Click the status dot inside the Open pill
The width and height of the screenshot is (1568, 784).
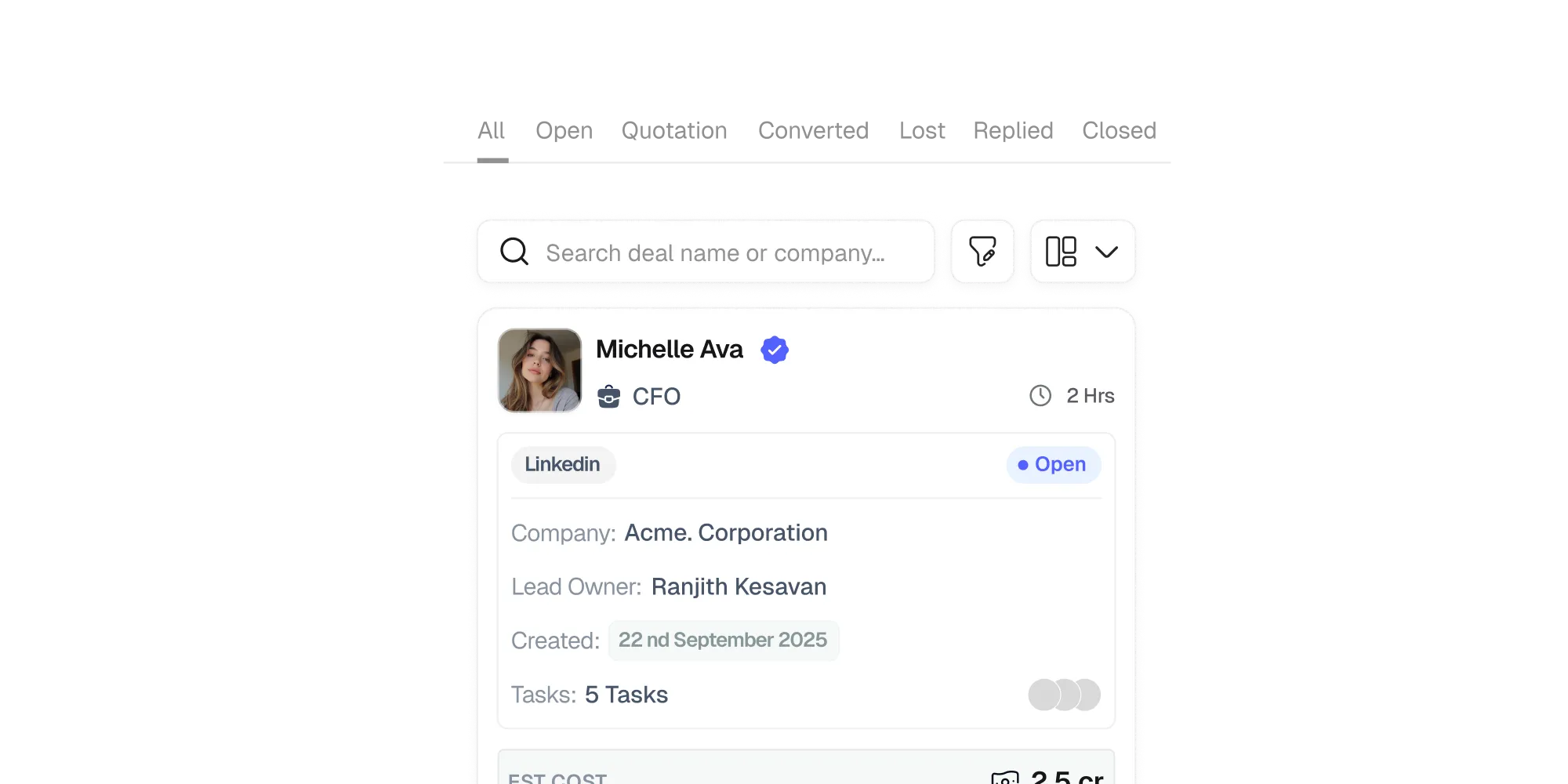click(x=1022, y=464)
